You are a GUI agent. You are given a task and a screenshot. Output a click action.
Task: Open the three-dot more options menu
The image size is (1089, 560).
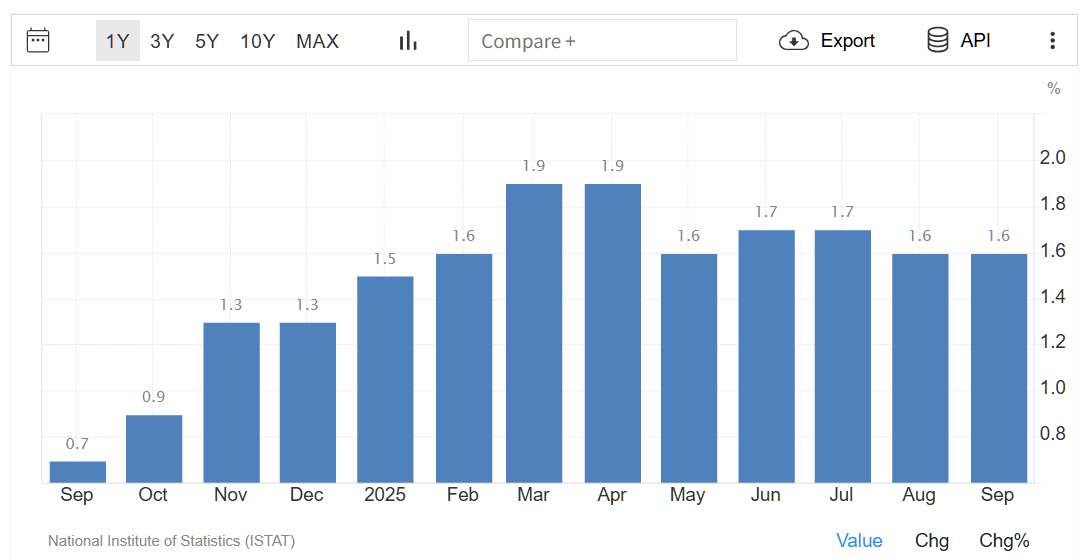(x=1052, y=41)
